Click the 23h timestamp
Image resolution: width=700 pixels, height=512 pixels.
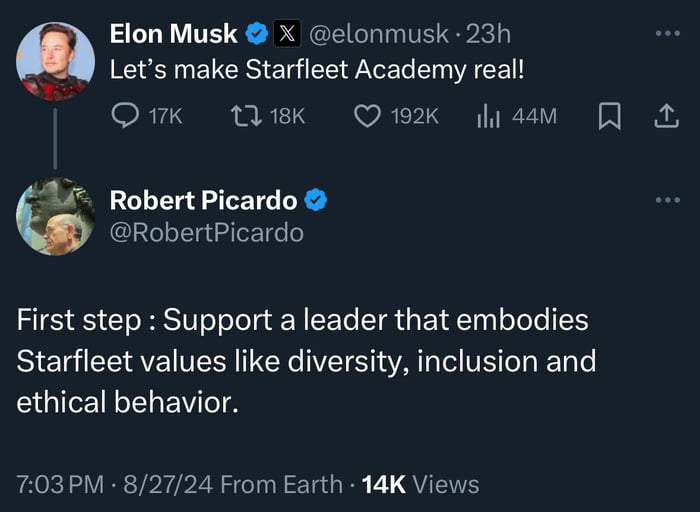488,34
